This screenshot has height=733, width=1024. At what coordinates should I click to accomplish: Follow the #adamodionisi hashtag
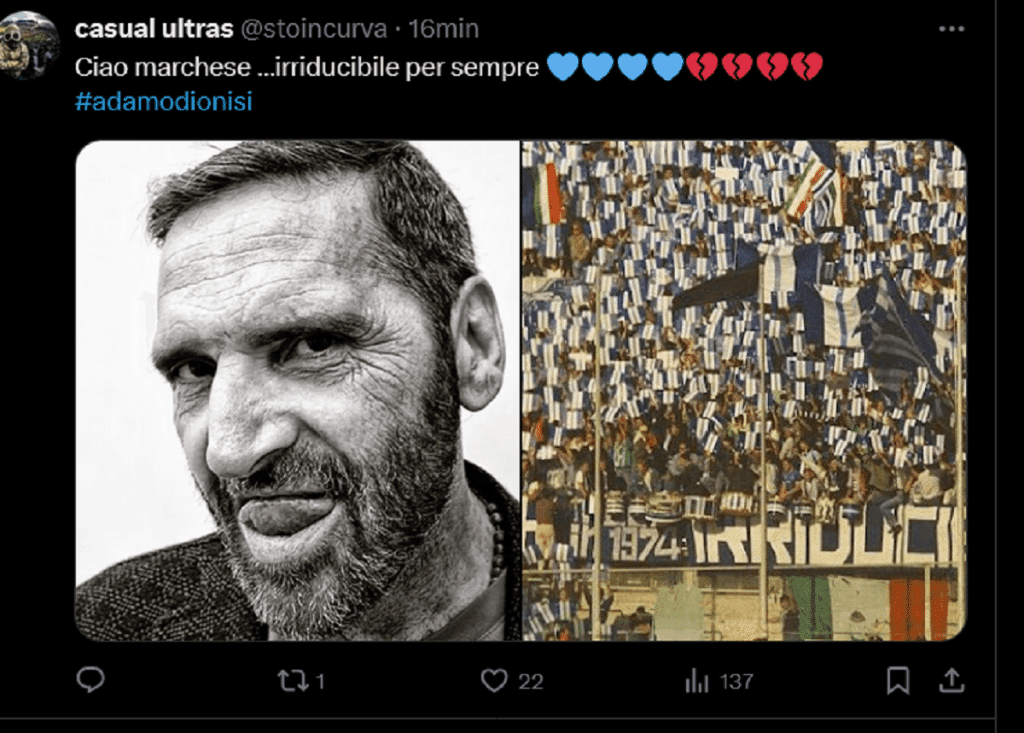point(163,101)
